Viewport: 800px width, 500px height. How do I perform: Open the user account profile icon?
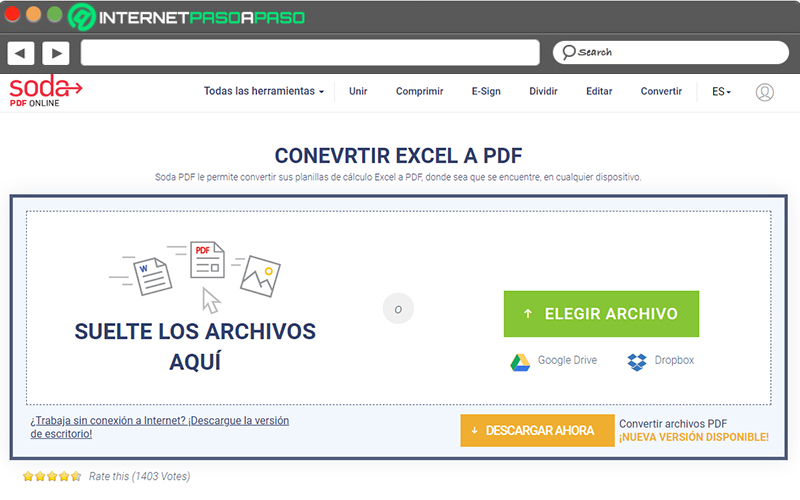764,92
